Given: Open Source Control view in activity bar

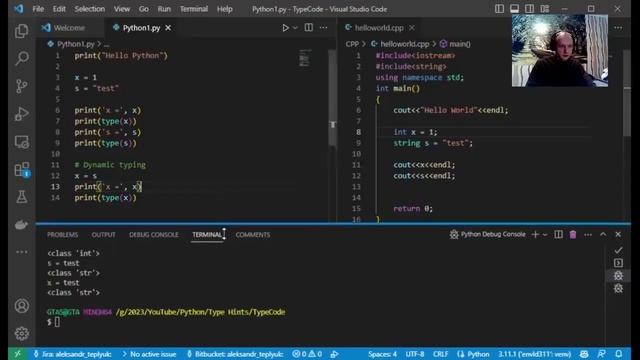Looking at the screenshot, I should [22, 86].
